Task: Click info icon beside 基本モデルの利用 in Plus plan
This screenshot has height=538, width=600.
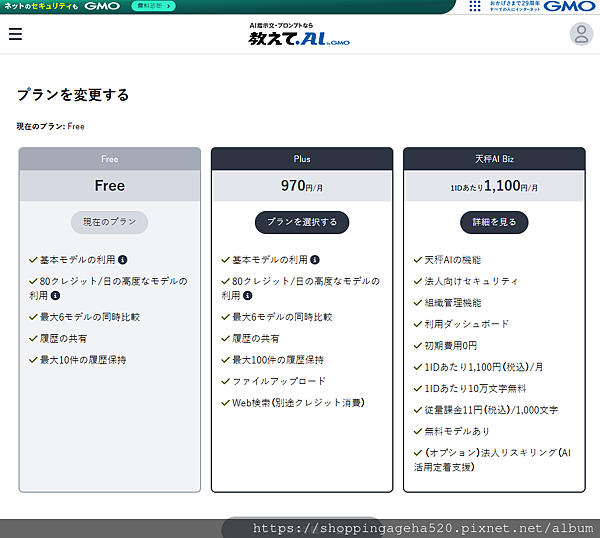Action: pos(315,260)
